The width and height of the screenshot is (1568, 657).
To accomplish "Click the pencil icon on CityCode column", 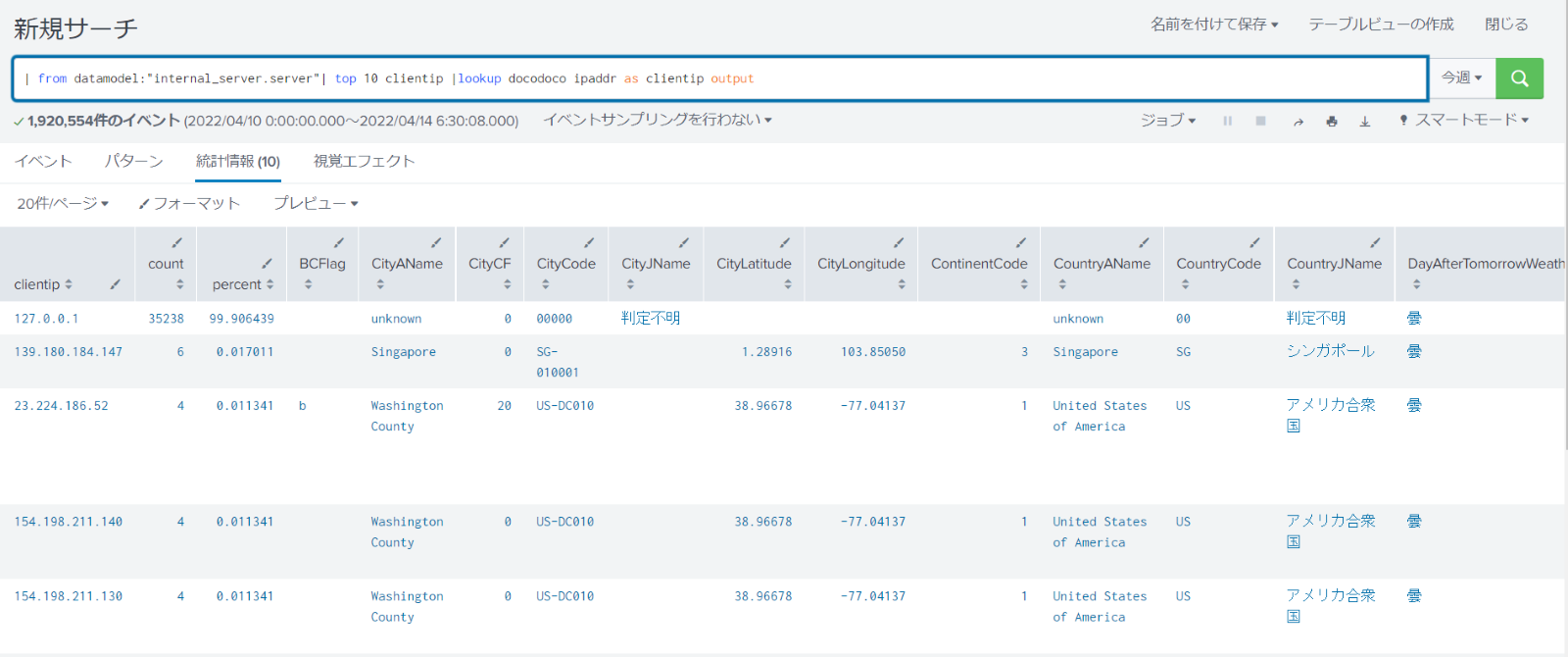I will click(x=589, y=242).
